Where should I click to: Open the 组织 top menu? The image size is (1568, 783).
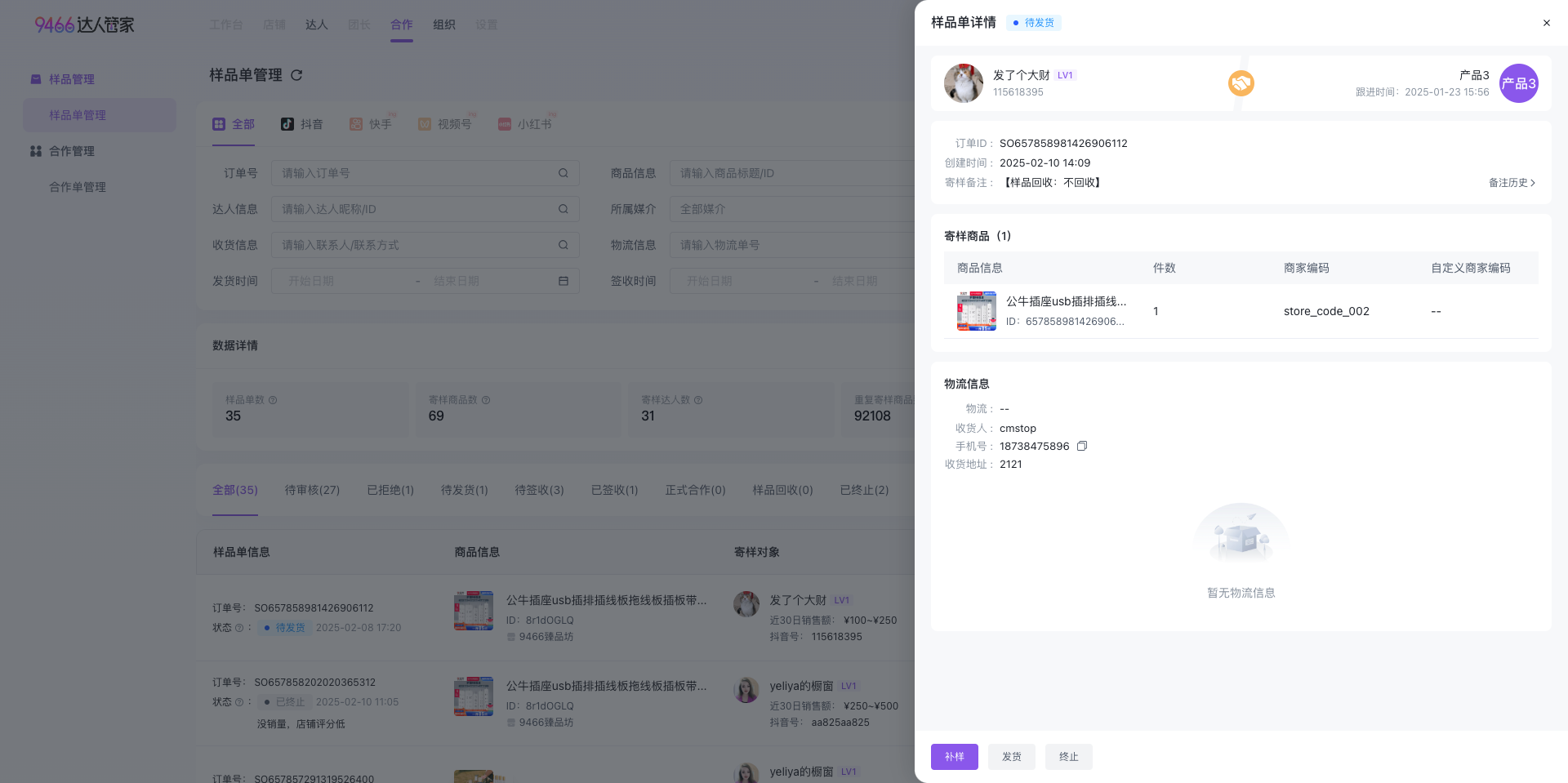click(444, 24)
